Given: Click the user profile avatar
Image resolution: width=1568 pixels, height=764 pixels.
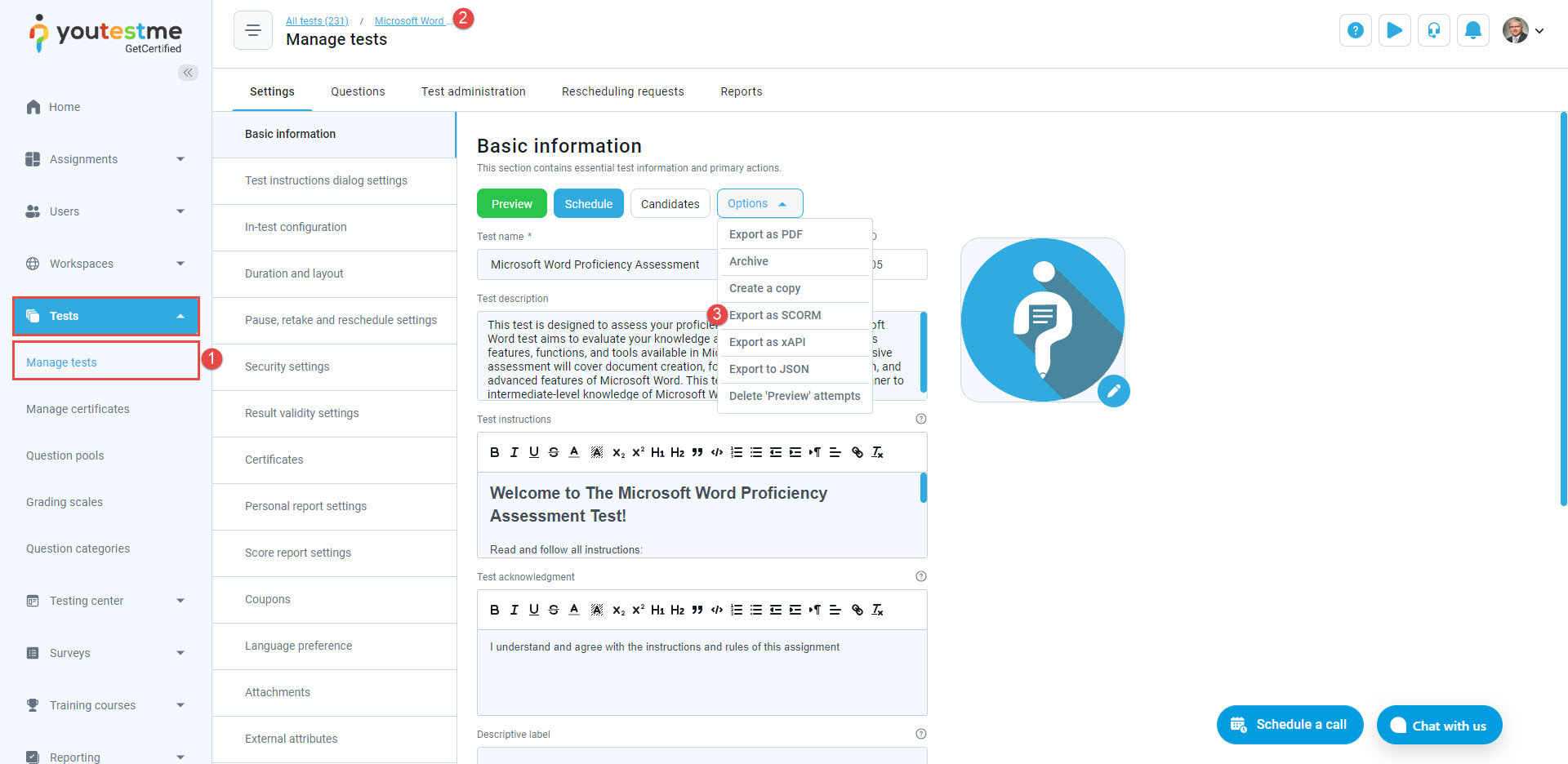Looking at the screenshot, I should coord(1516,30).
